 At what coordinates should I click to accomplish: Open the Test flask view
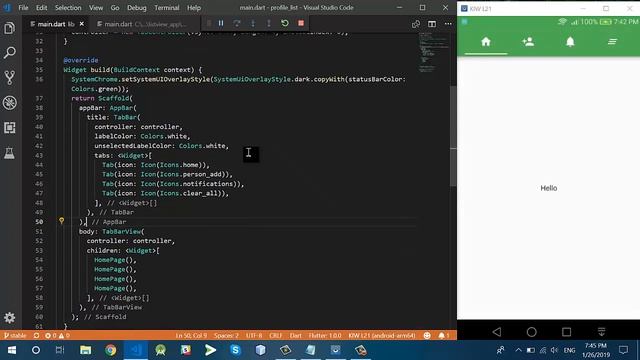10,153
